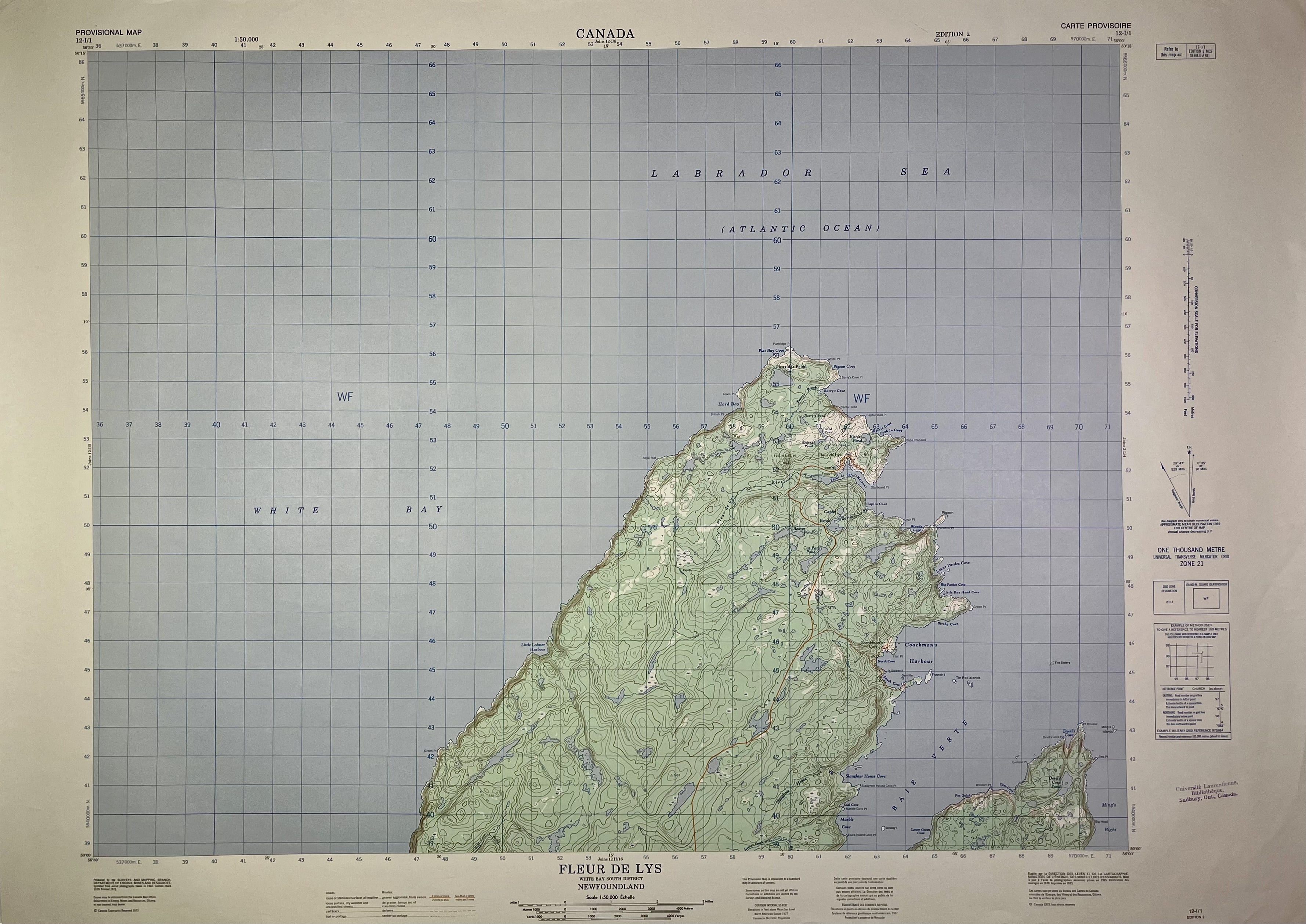This screenshot has width=1306, height=924.
Task: Click 'WHITE BAY SOUTH DISTRICT' subtitle
Action: [611, 879]
